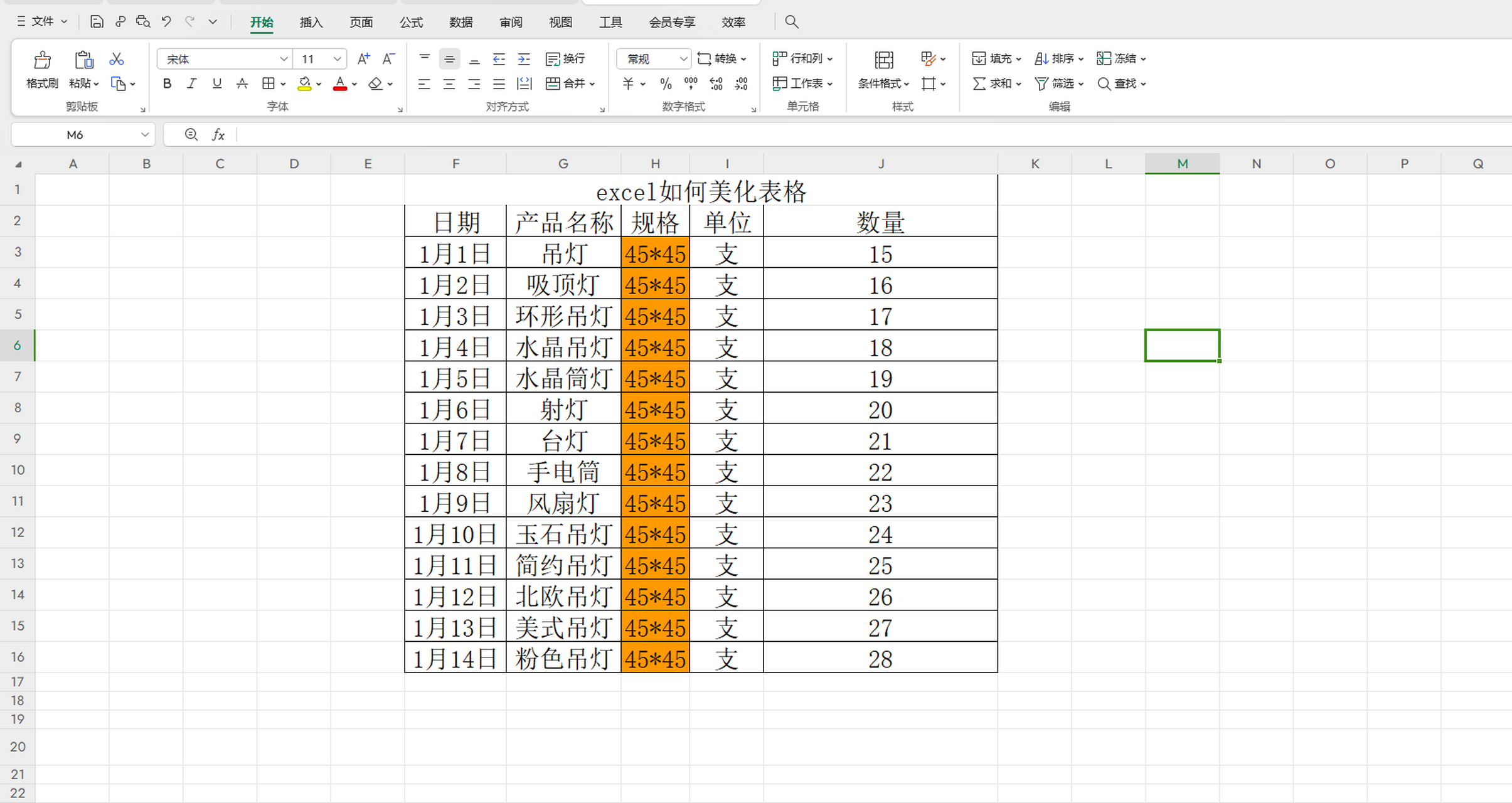This screenshot has height=803, width=1512.
Task: Apply the red font color swatch
Action: [x=340, y=83]
